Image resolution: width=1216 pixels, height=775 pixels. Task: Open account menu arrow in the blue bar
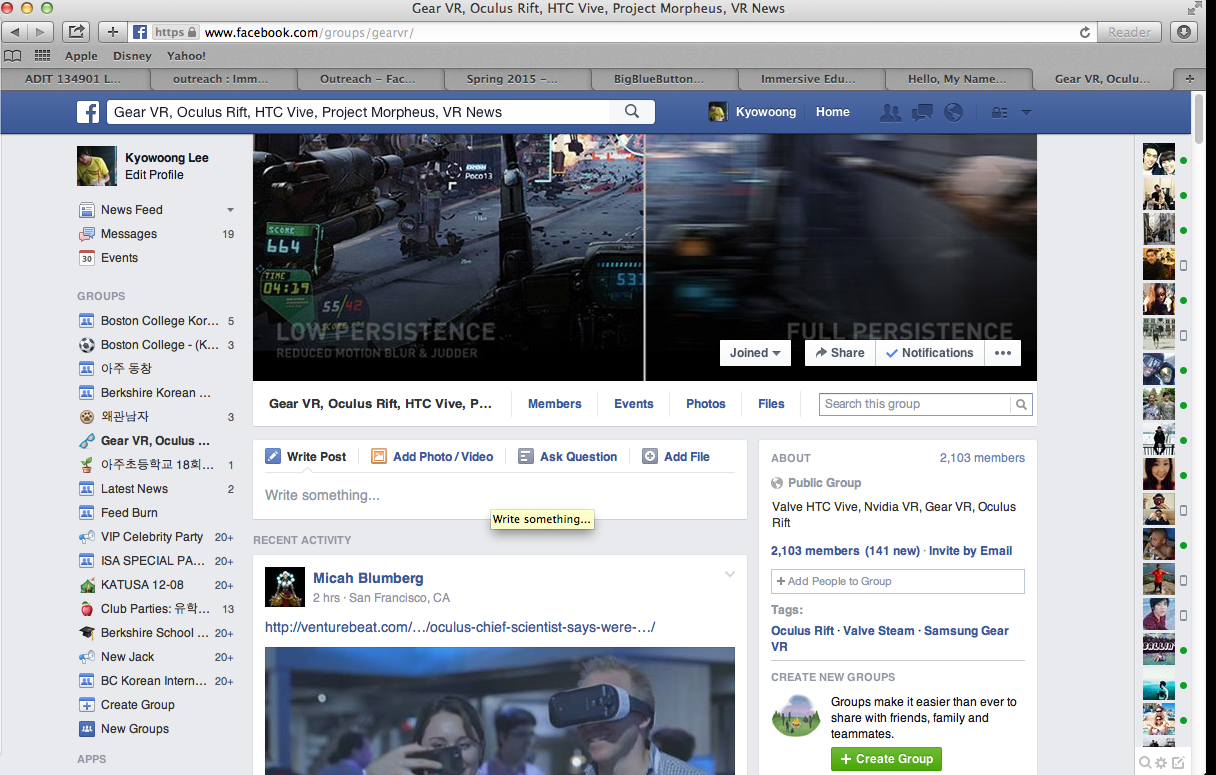click(x=1025, y=113)
